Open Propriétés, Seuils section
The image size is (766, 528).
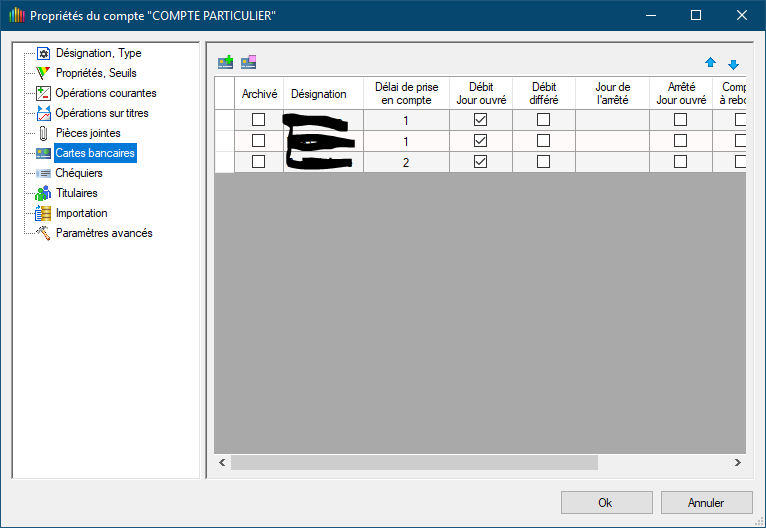(x=96, y=73)
